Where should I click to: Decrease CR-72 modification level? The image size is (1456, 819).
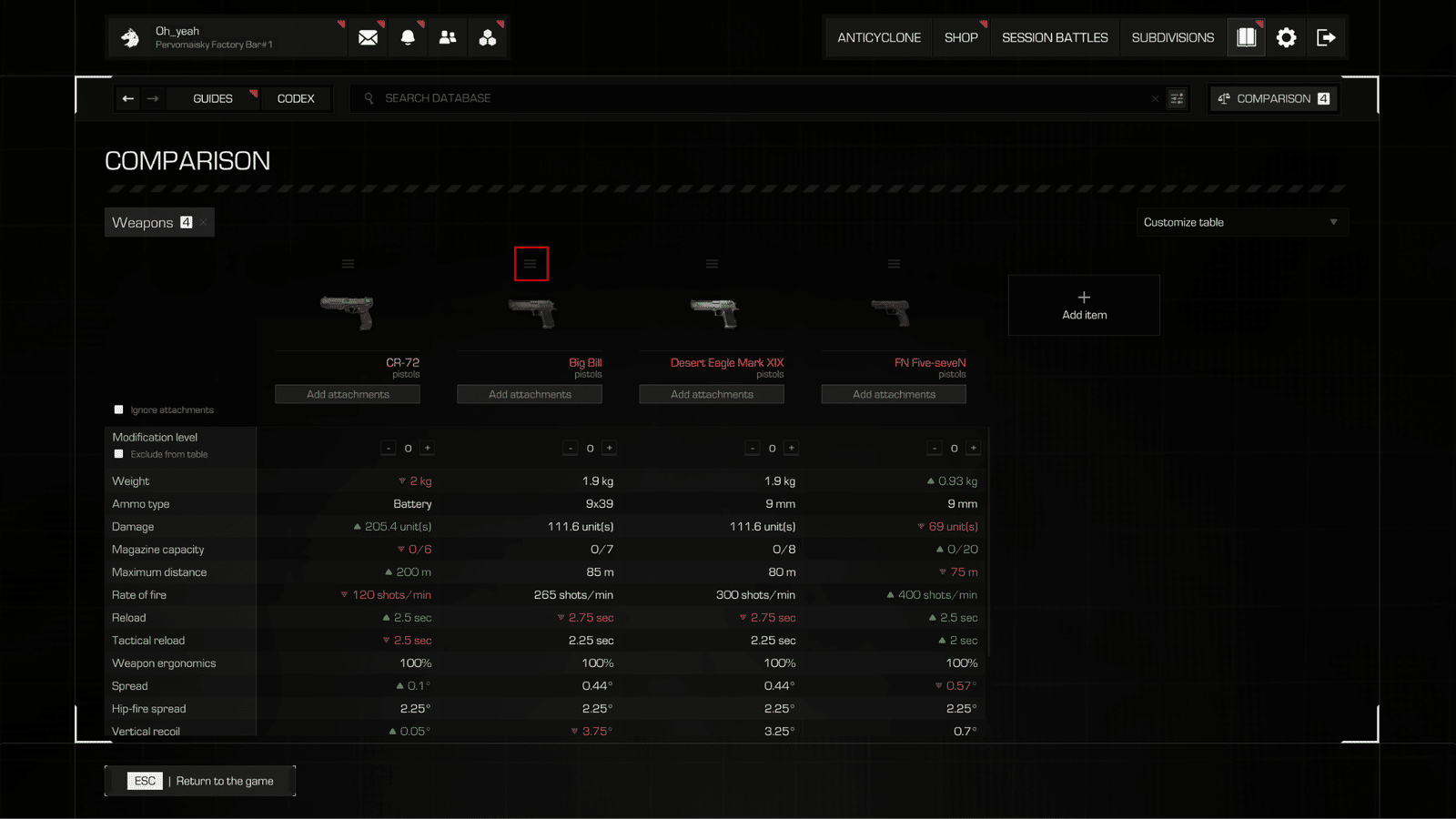click(x=389, y=448)
